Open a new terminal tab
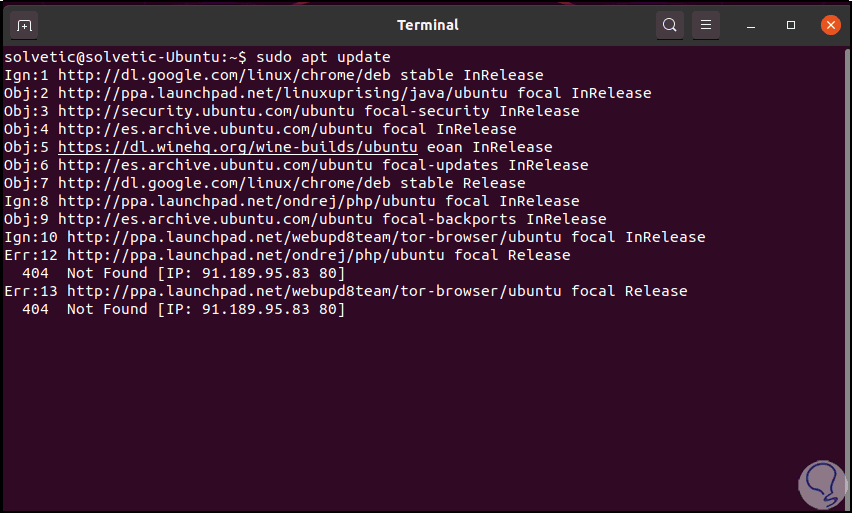The image size is (853, 513). click(25, 25)
